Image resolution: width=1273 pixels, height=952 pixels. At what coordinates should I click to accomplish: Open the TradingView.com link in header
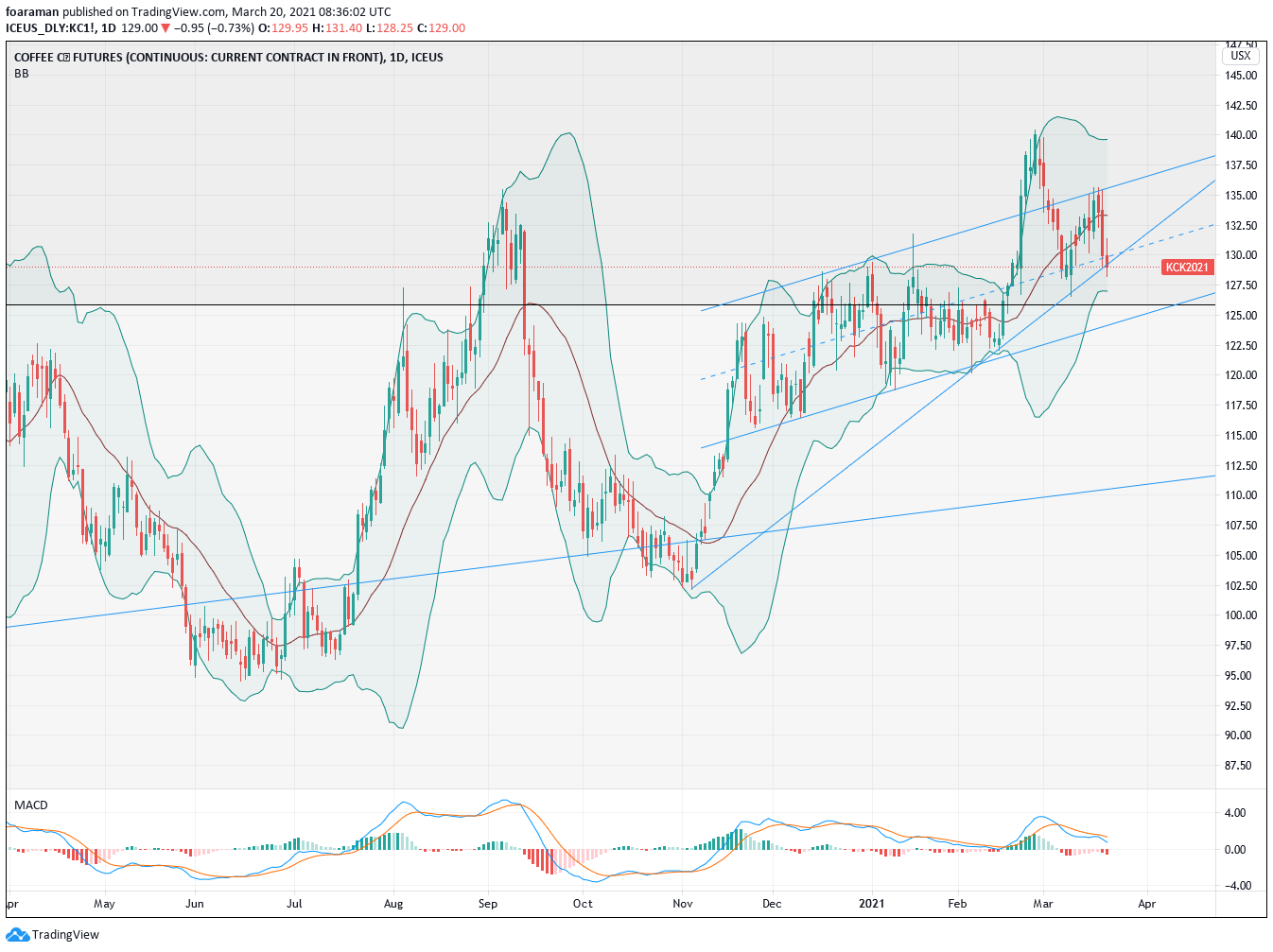coord(178,12)
